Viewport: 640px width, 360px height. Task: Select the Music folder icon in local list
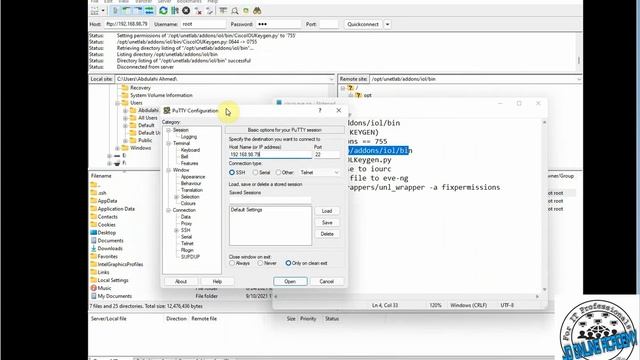[93, 288]
